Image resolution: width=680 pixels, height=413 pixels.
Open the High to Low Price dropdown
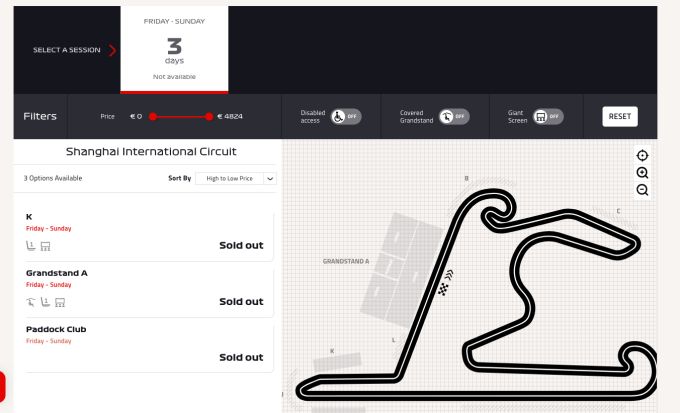[x=236, y=178]
